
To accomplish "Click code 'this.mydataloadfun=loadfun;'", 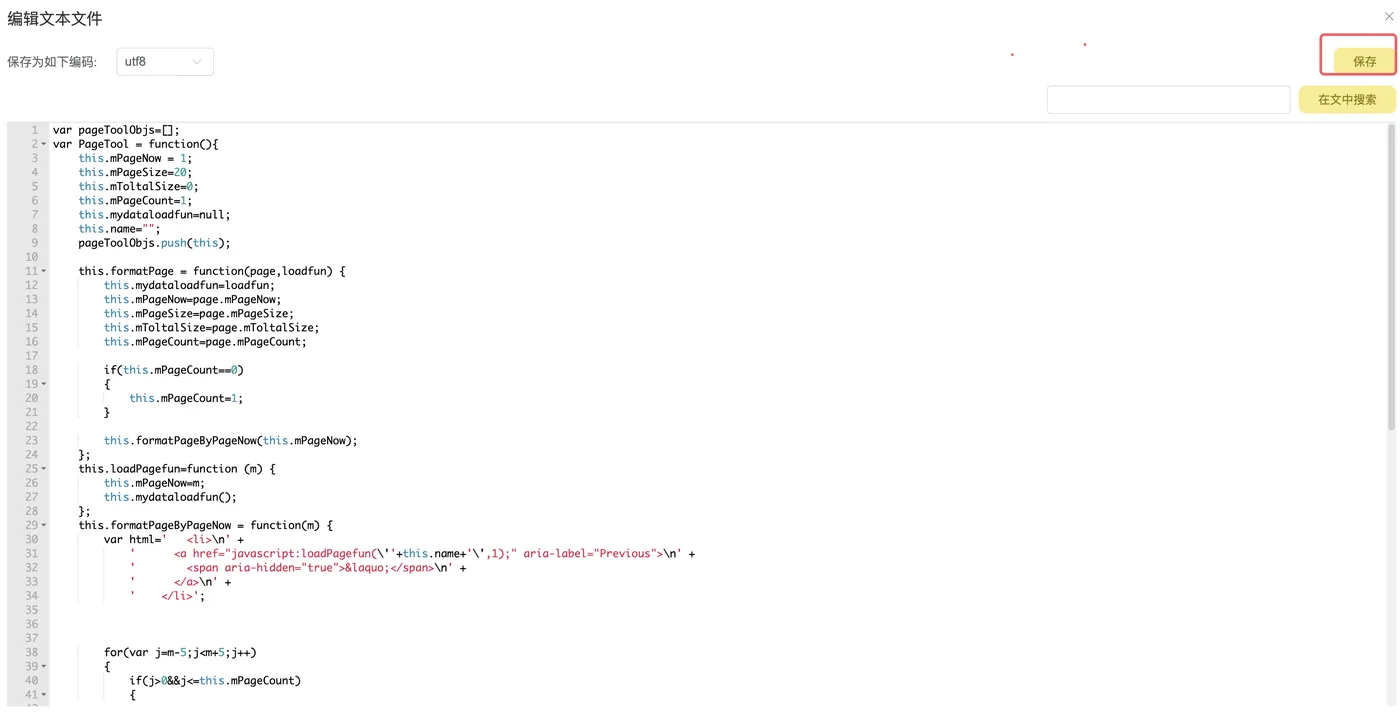I will (189, 285).
